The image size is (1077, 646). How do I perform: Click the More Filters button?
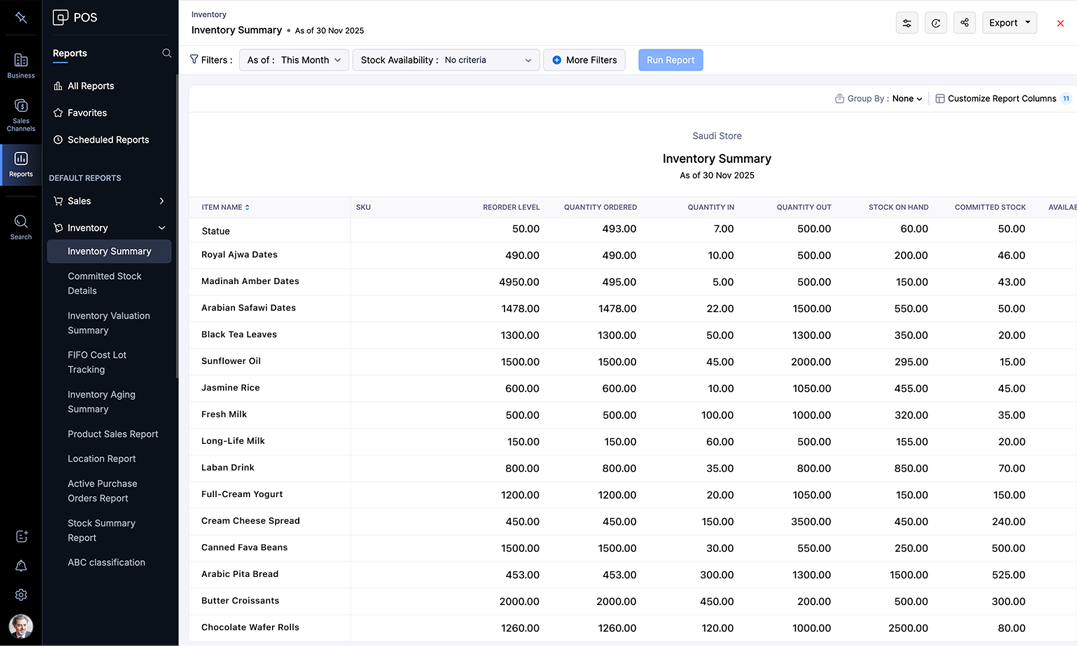584,60
